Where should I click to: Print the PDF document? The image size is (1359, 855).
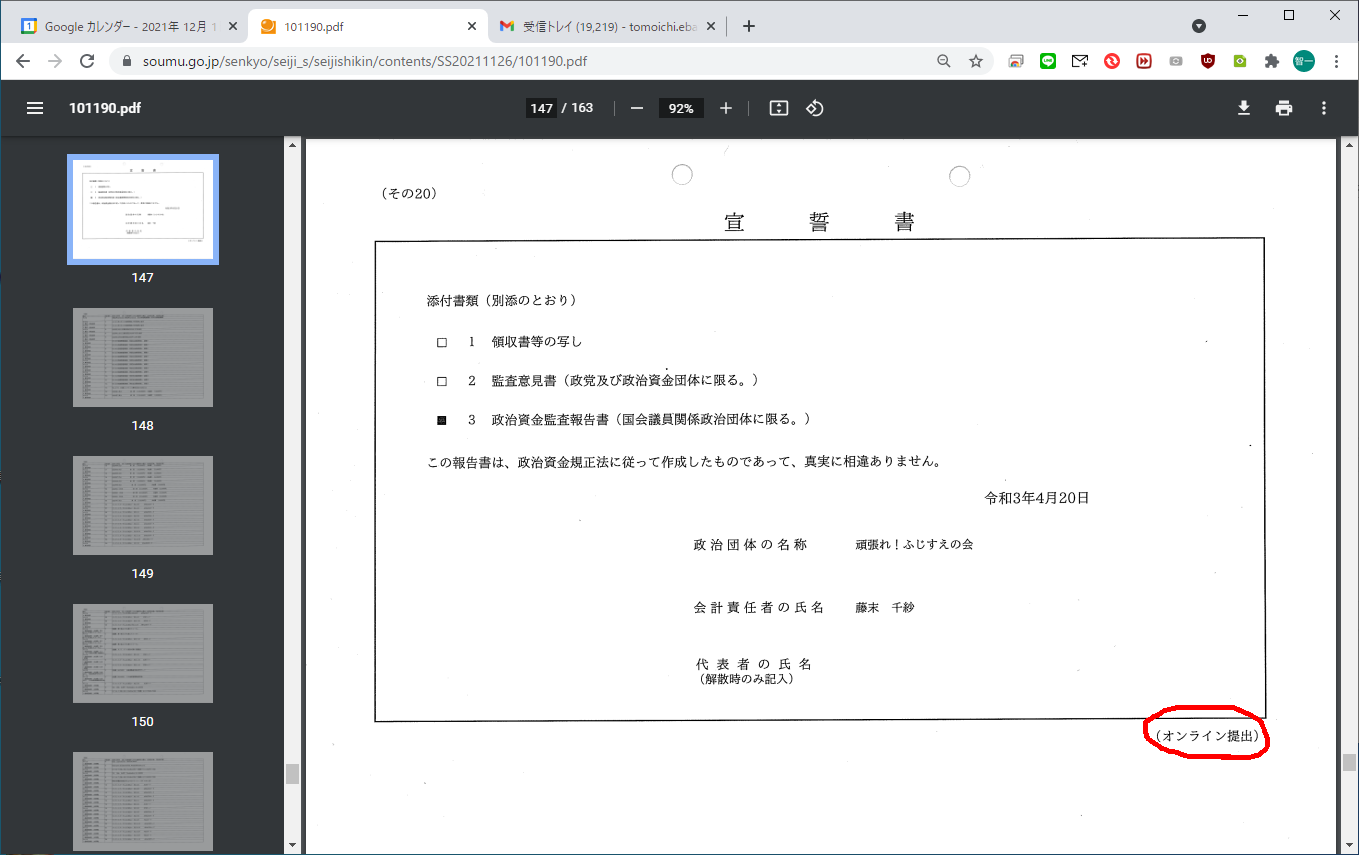point(1284,108)
